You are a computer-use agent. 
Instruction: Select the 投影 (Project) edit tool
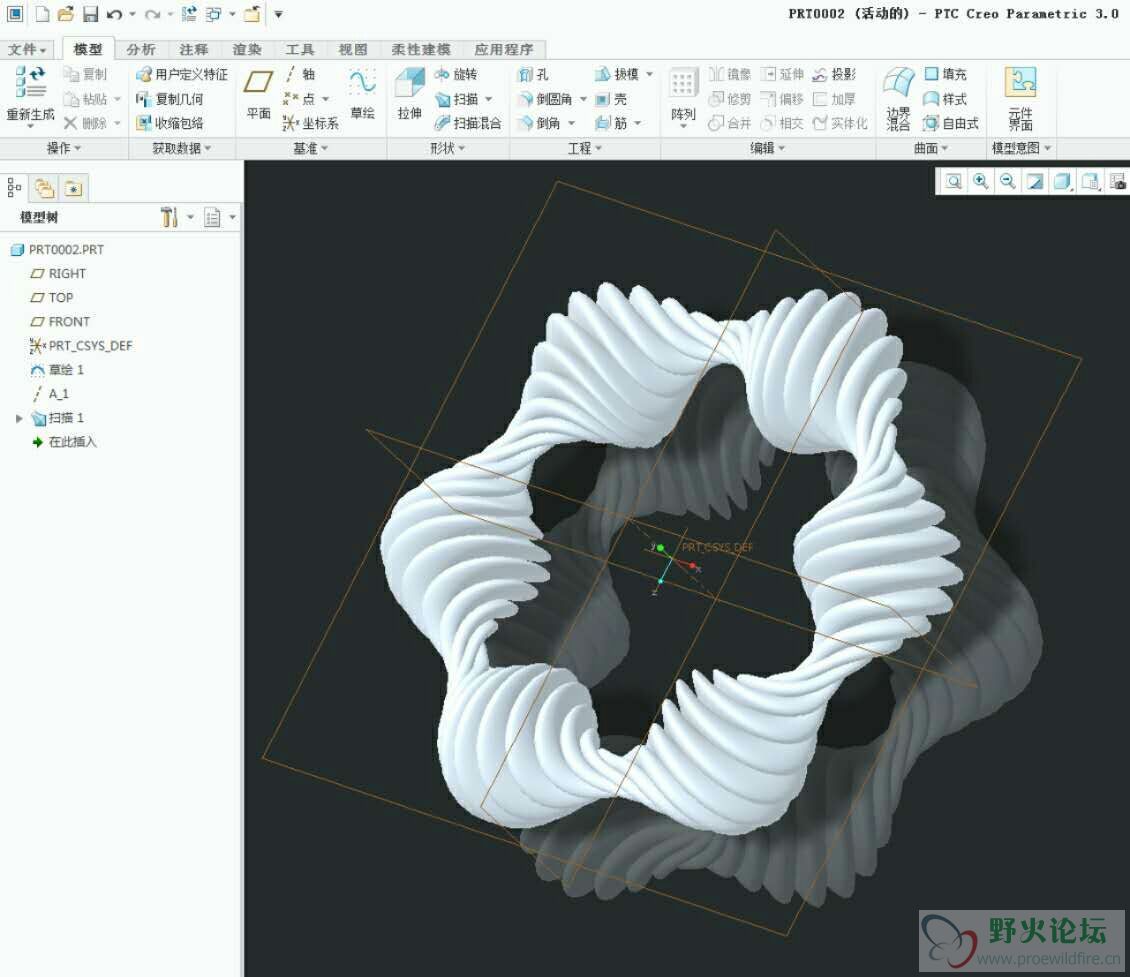835,74
